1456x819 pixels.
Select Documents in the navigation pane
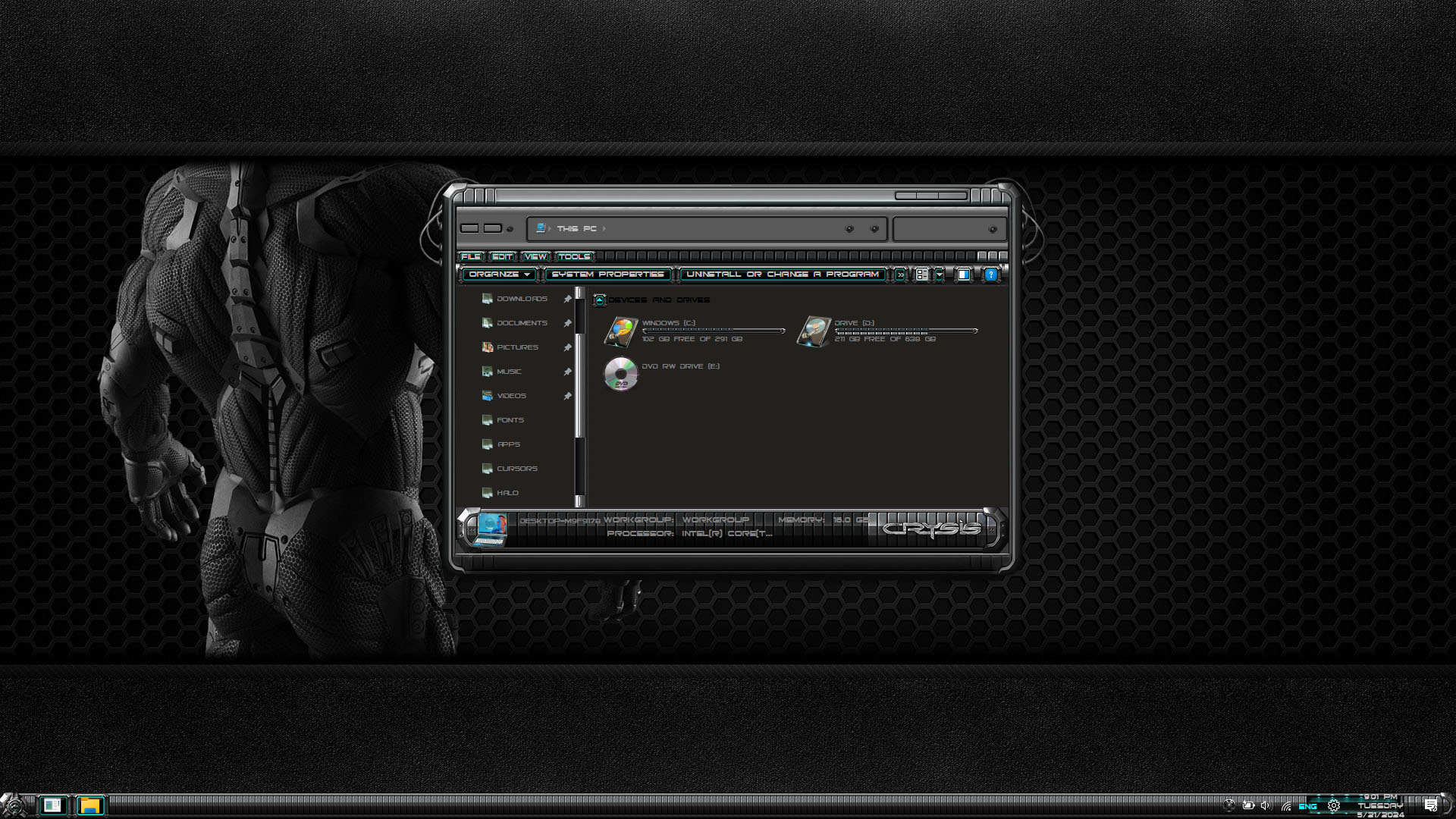(522, 323)
